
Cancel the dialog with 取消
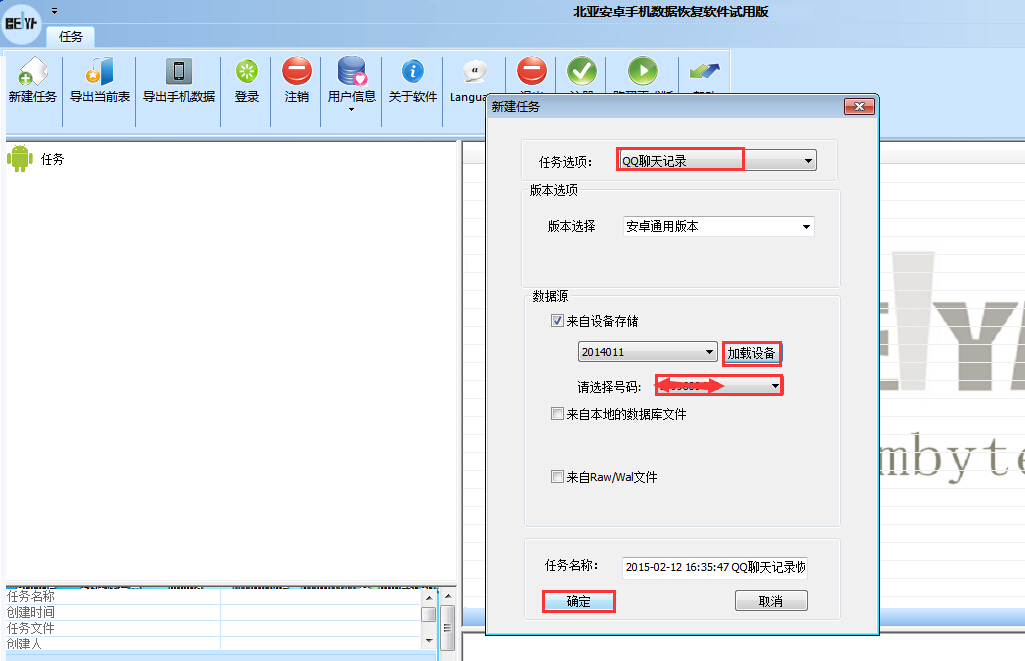(771, 601)
